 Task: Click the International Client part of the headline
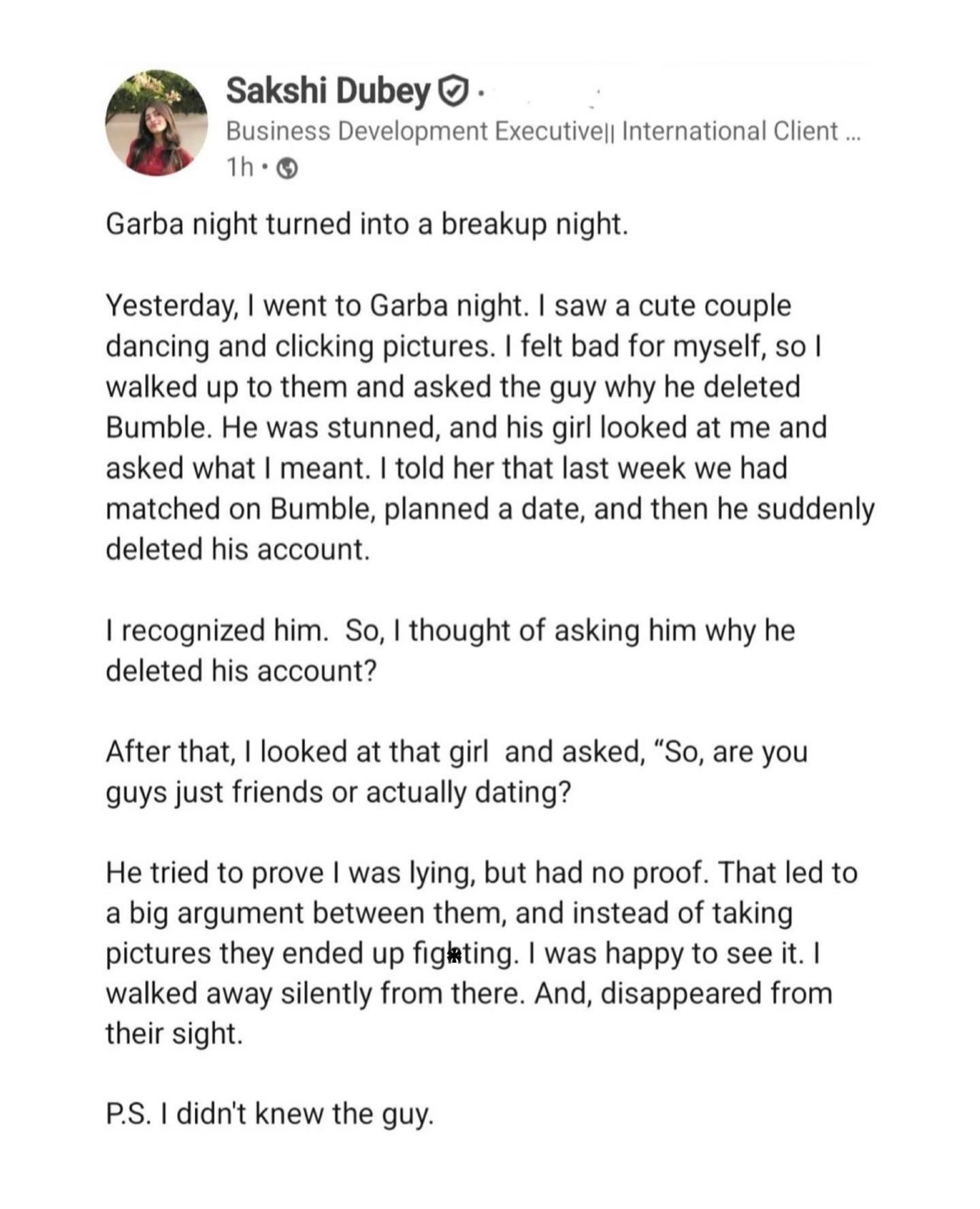tap(729, 131)
